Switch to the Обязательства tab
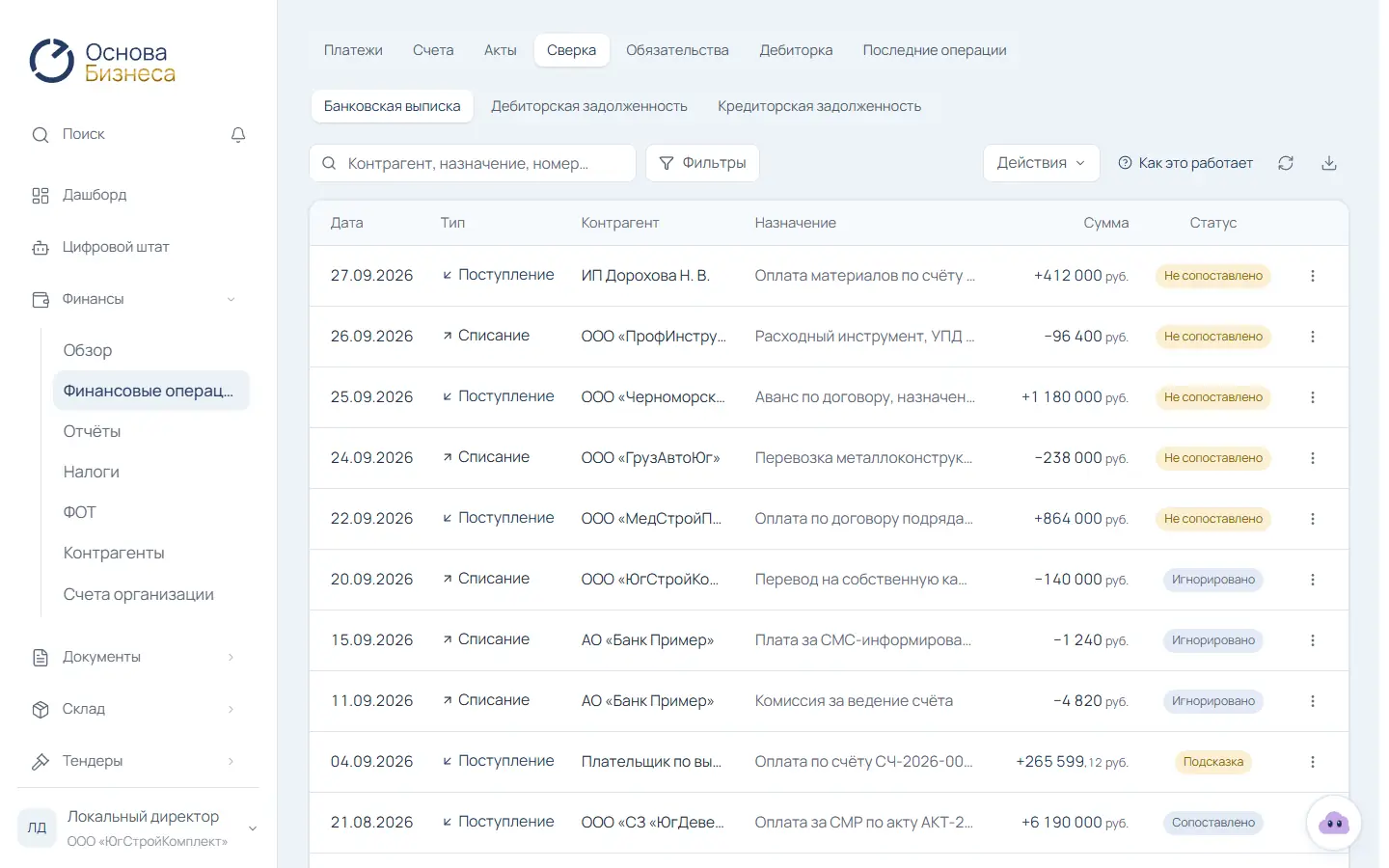Viewport: 1389px width, 868px height. click(677, 50)
